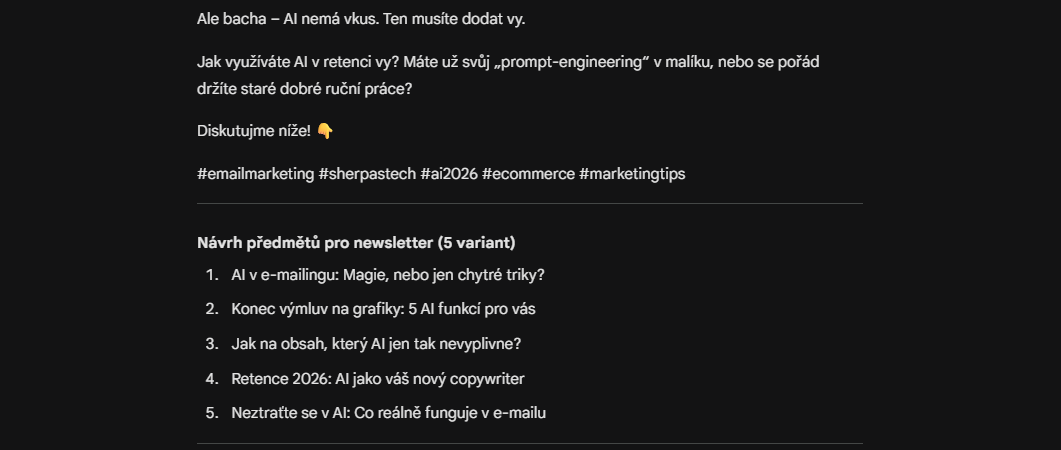Click the pointing-down emoji after "Diskutujme níže!"
Image resolution: width=1061 pixels, height=450 pixels.
(x=325, y=132)
